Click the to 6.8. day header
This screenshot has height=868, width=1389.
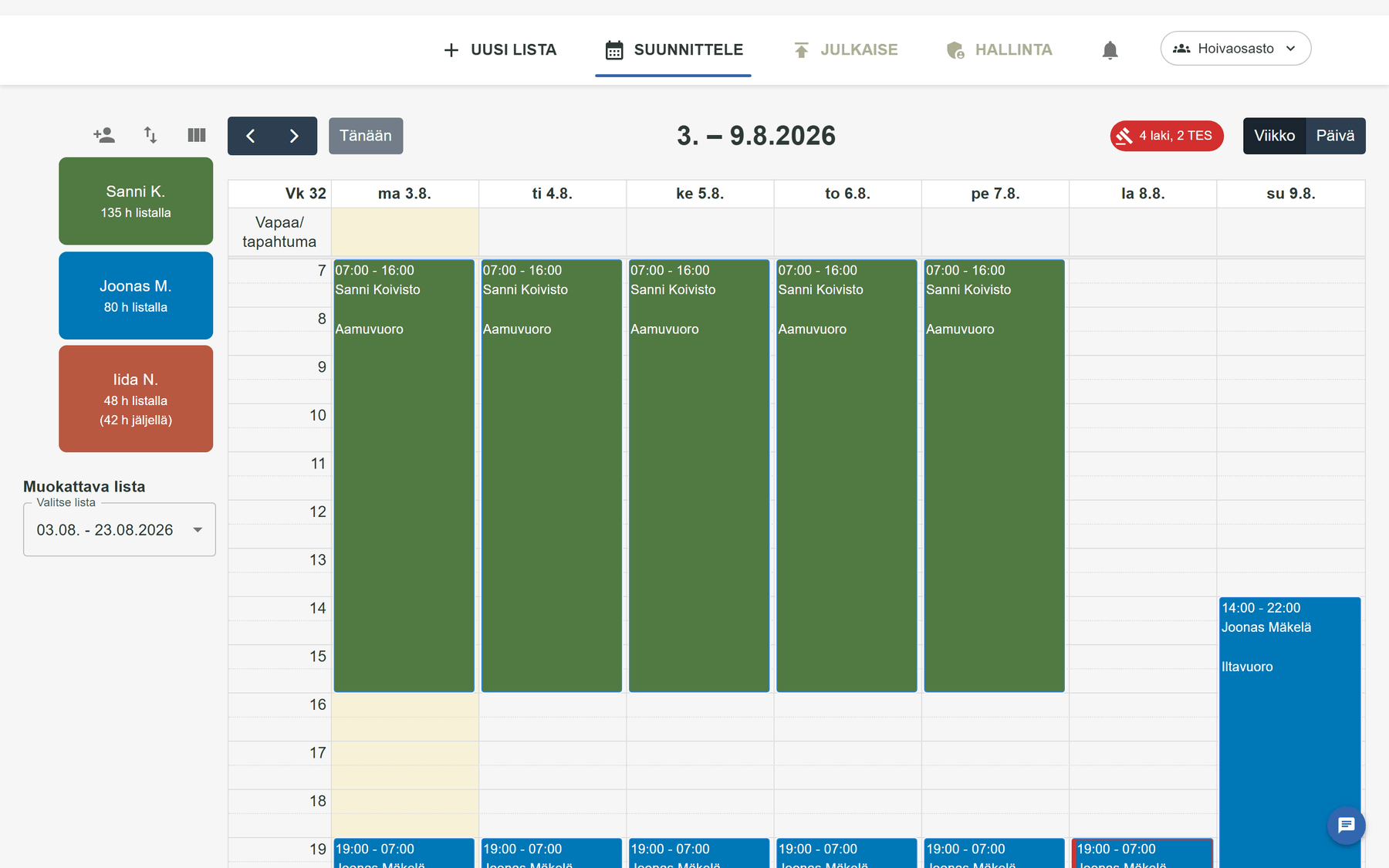coord(847,194)
